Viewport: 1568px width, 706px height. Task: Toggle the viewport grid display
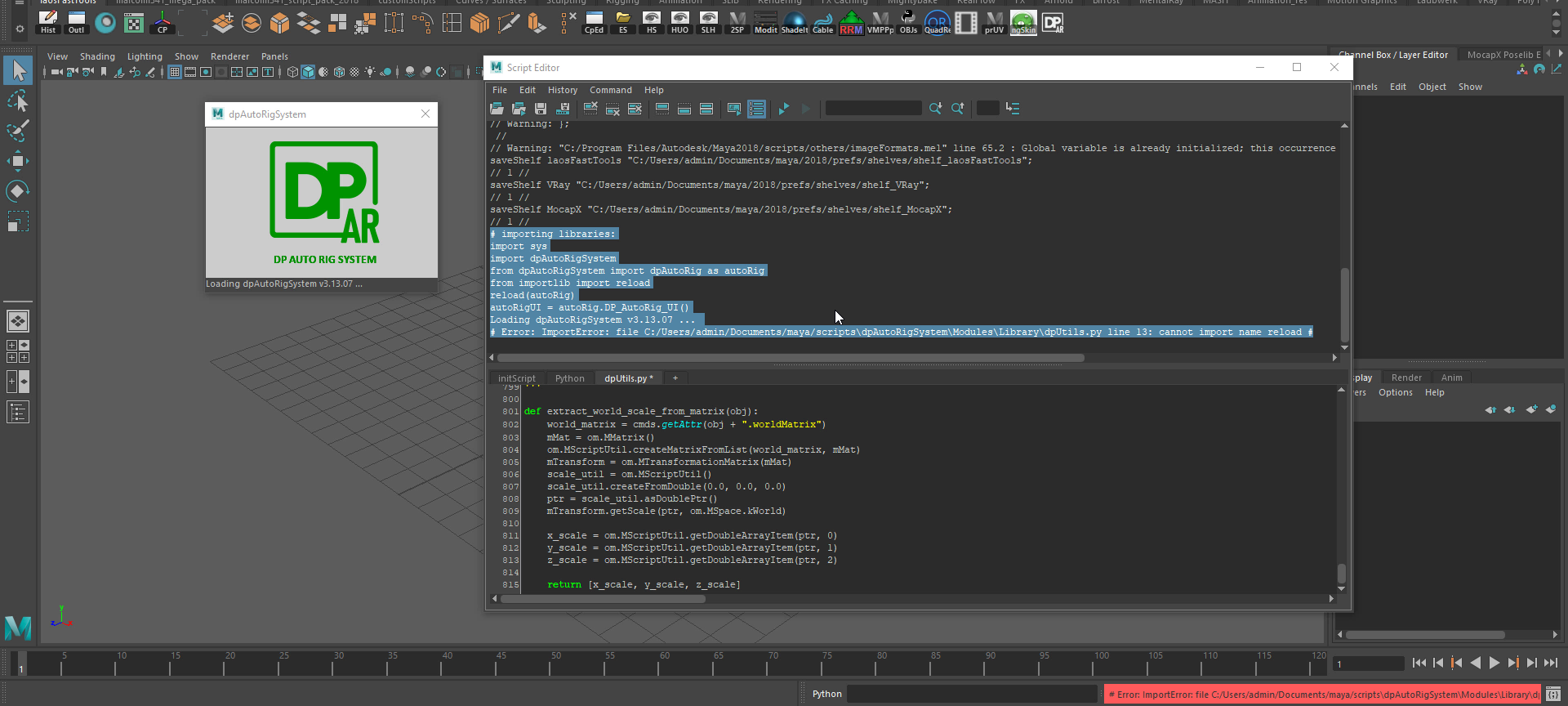[175, 72]
